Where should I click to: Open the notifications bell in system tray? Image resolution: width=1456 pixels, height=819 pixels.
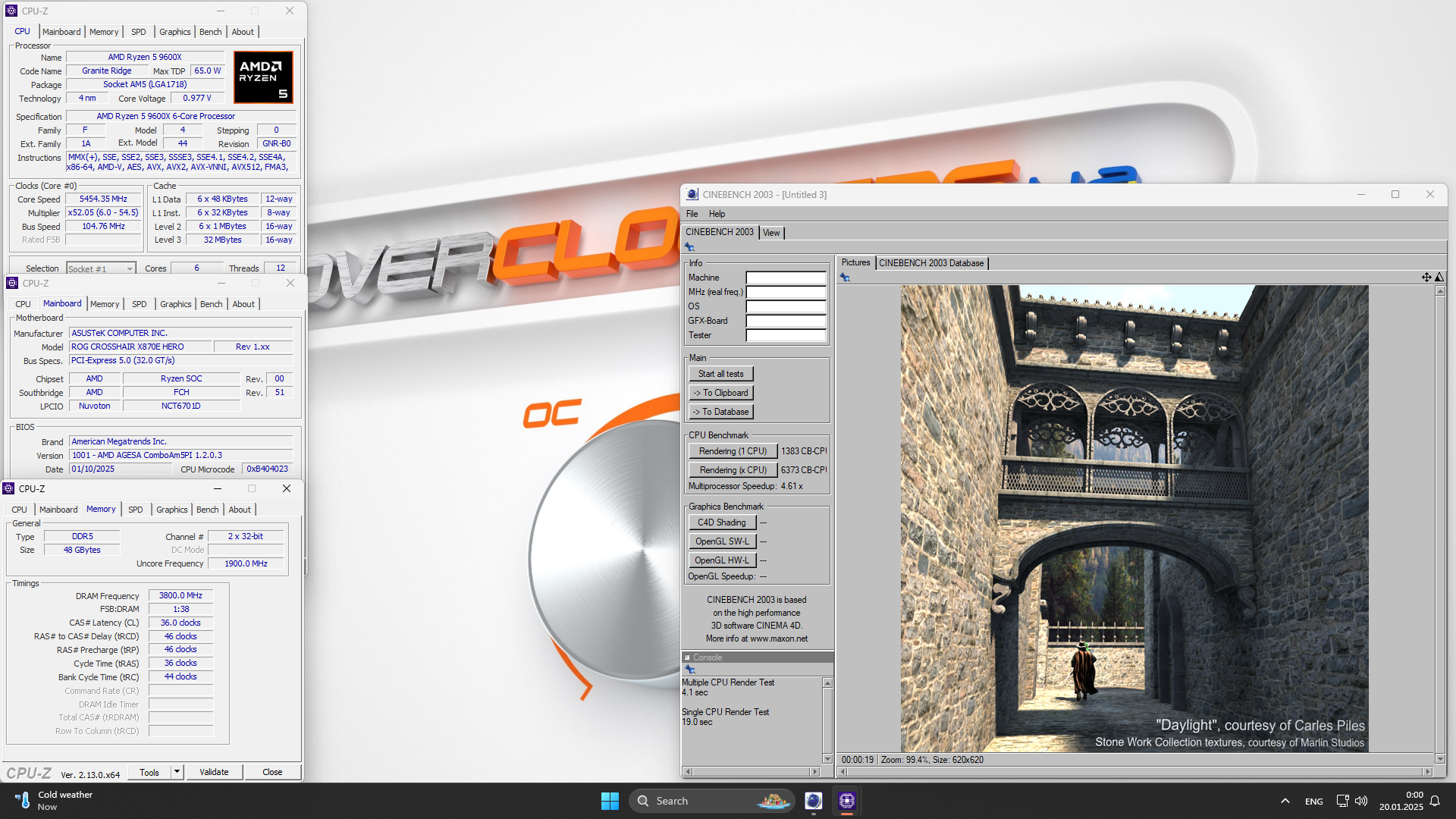pyautogui.click(x=1435, y=801)
